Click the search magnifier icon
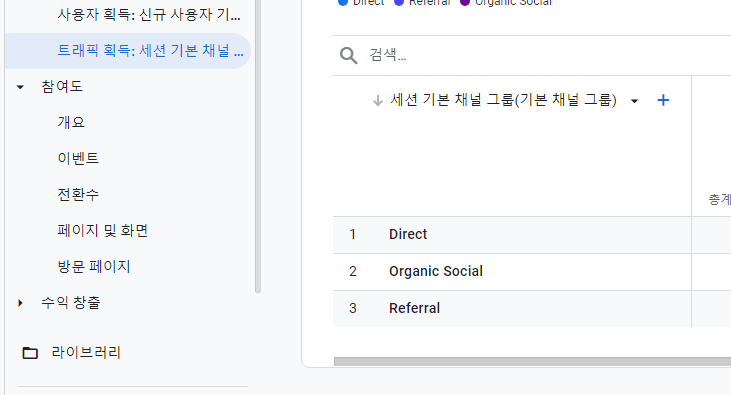 pos(348,55)
